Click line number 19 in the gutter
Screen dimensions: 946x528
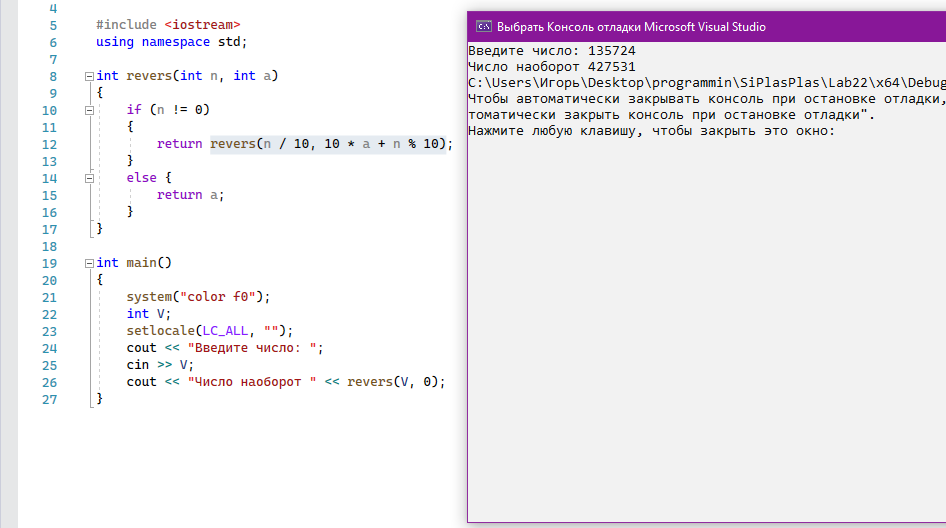49,264
